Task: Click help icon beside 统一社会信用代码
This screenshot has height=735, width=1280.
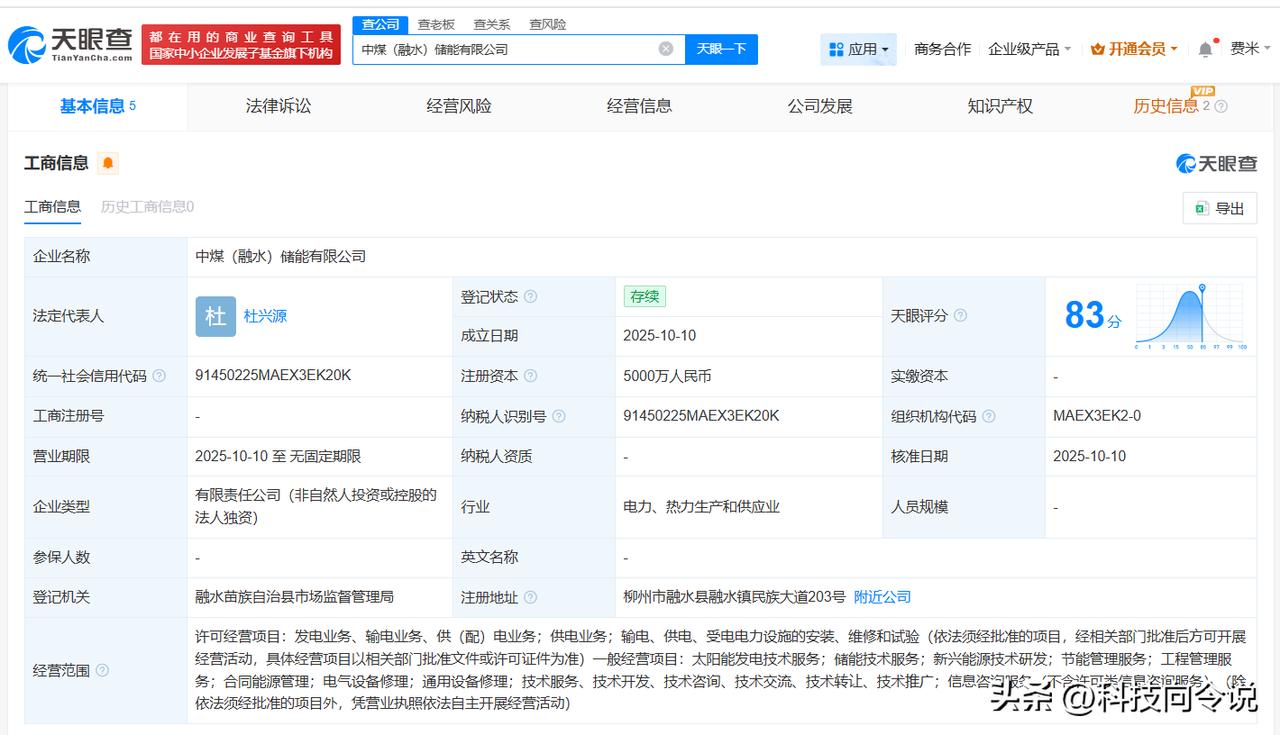Action: point(159,377)
